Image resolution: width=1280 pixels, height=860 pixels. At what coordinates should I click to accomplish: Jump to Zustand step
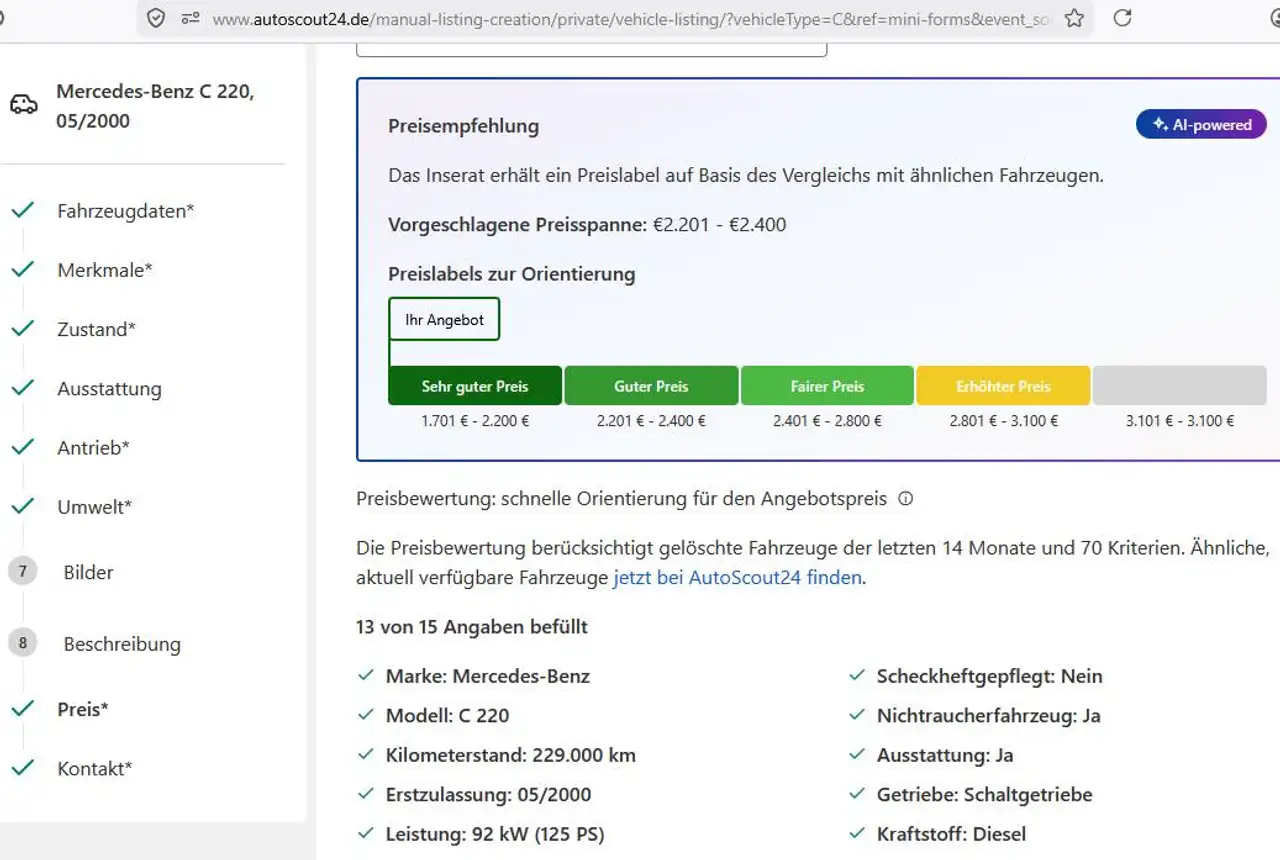point(96,329)
